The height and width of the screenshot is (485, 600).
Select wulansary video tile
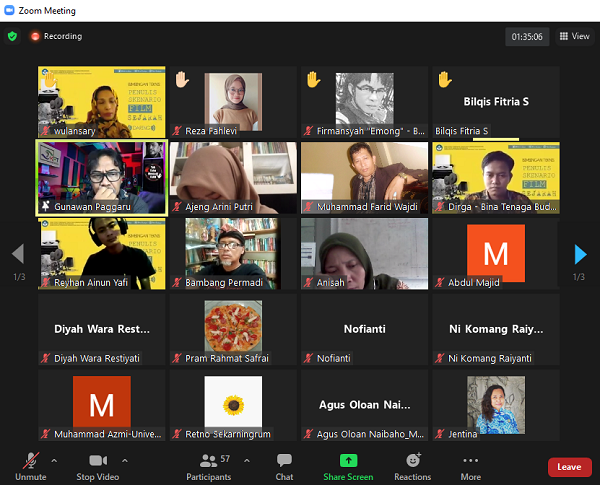102,102
